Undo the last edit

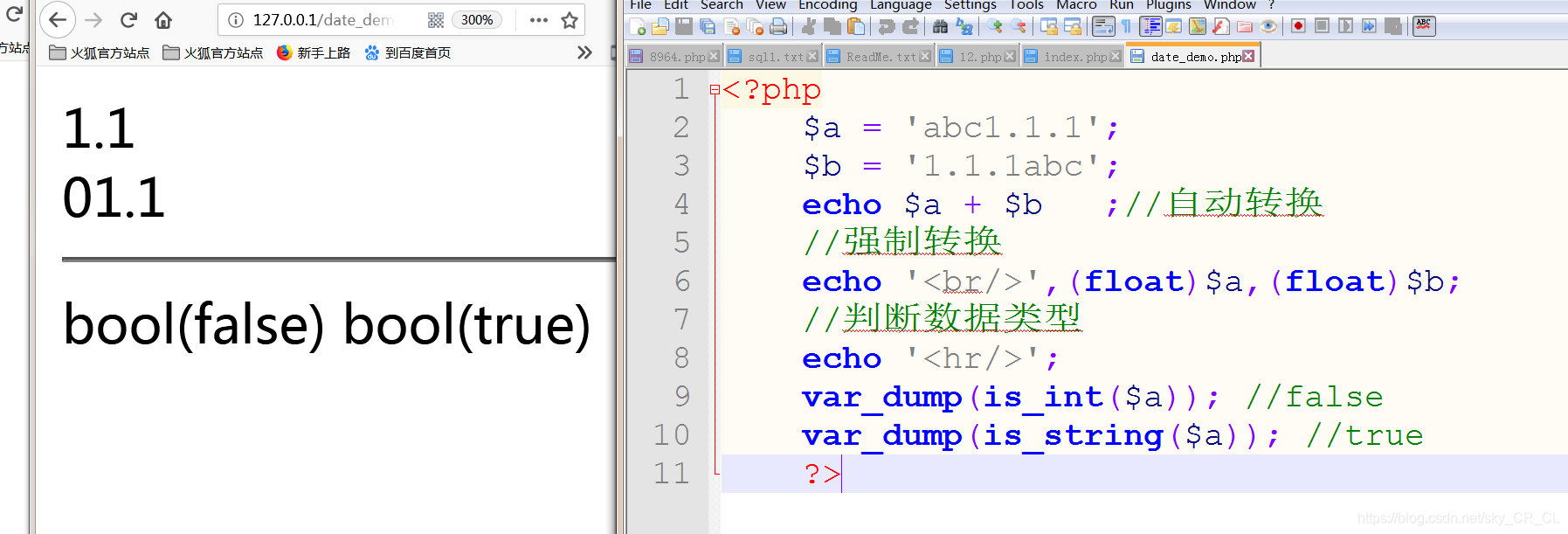[887, 26]
